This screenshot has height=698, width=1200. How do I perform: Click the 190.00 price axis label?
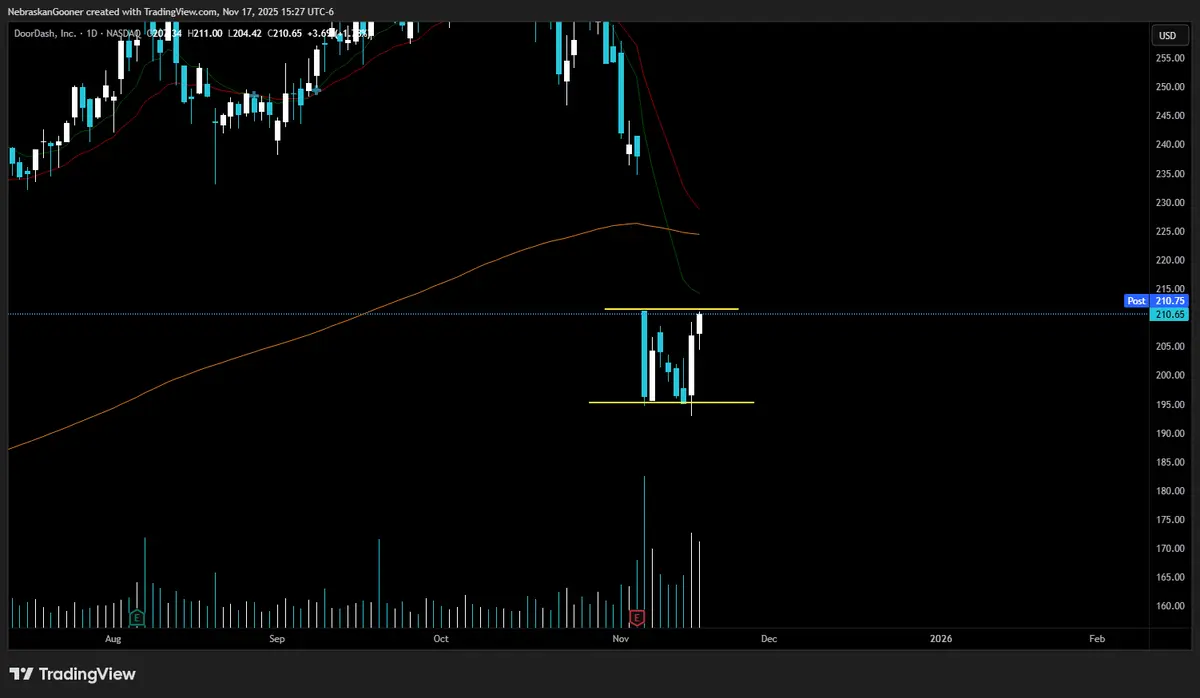click(1170, 434)
